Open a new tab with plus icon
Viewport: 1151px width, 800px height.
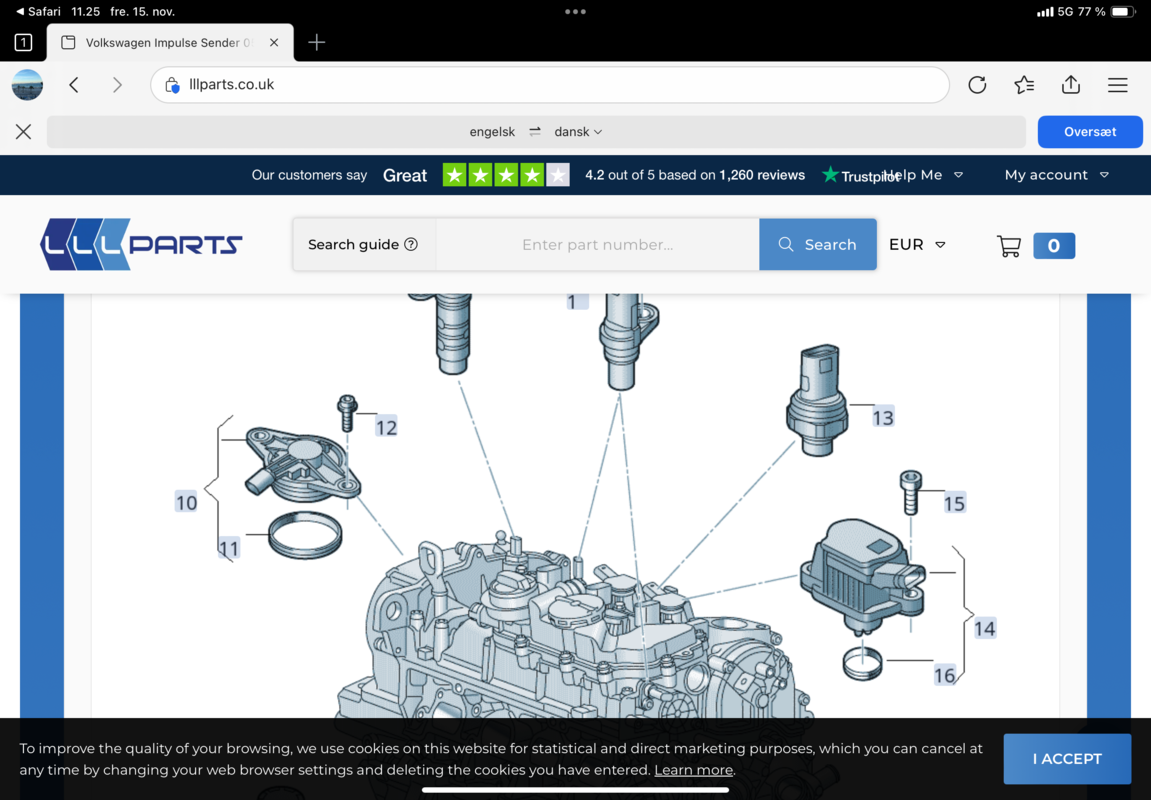pyautogui.click(x=317, y=42)
